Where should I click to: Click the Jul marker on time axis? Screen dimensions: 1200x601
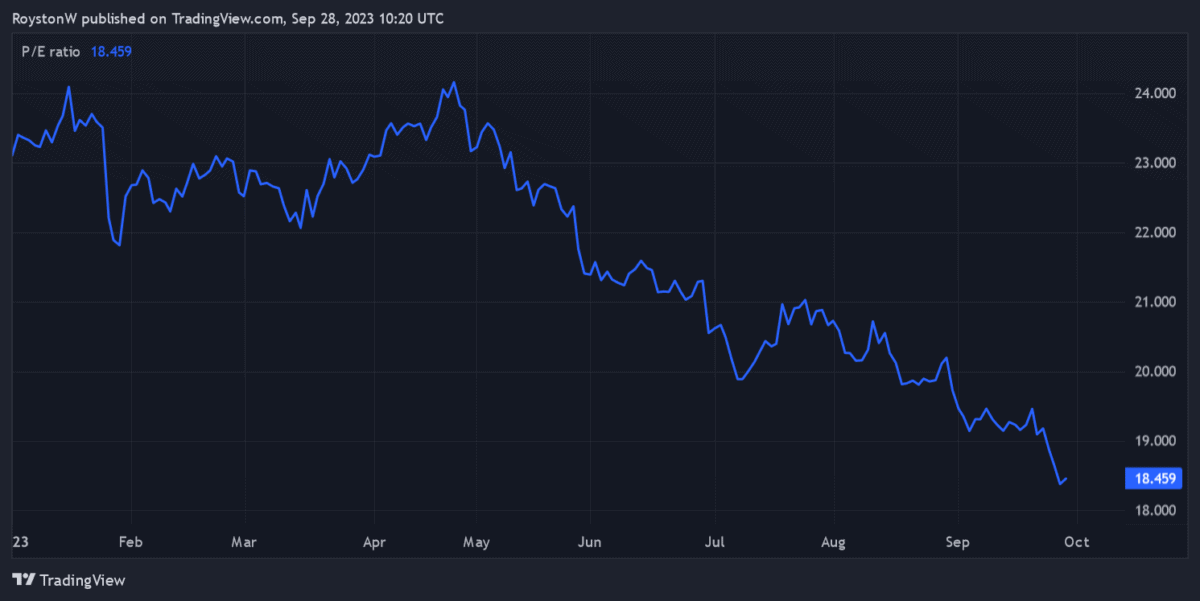pyautogui.click(x=715, y=543)
